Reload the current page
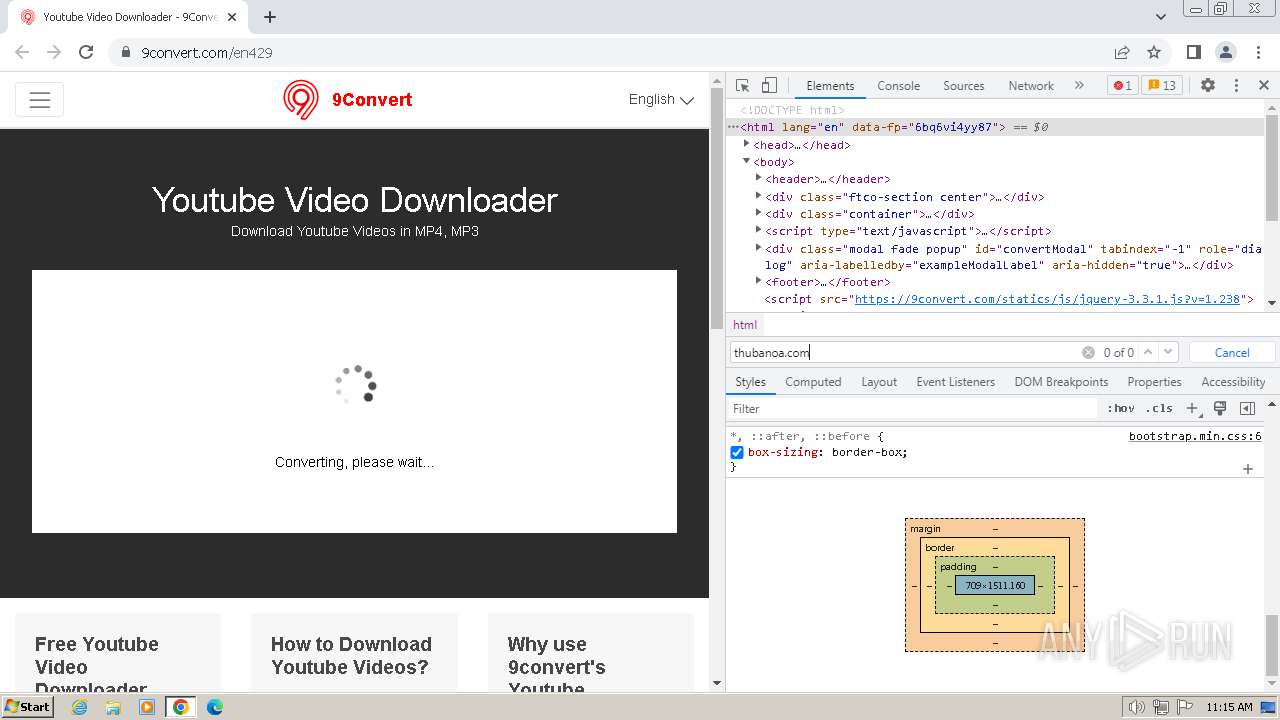 point(86,52)
